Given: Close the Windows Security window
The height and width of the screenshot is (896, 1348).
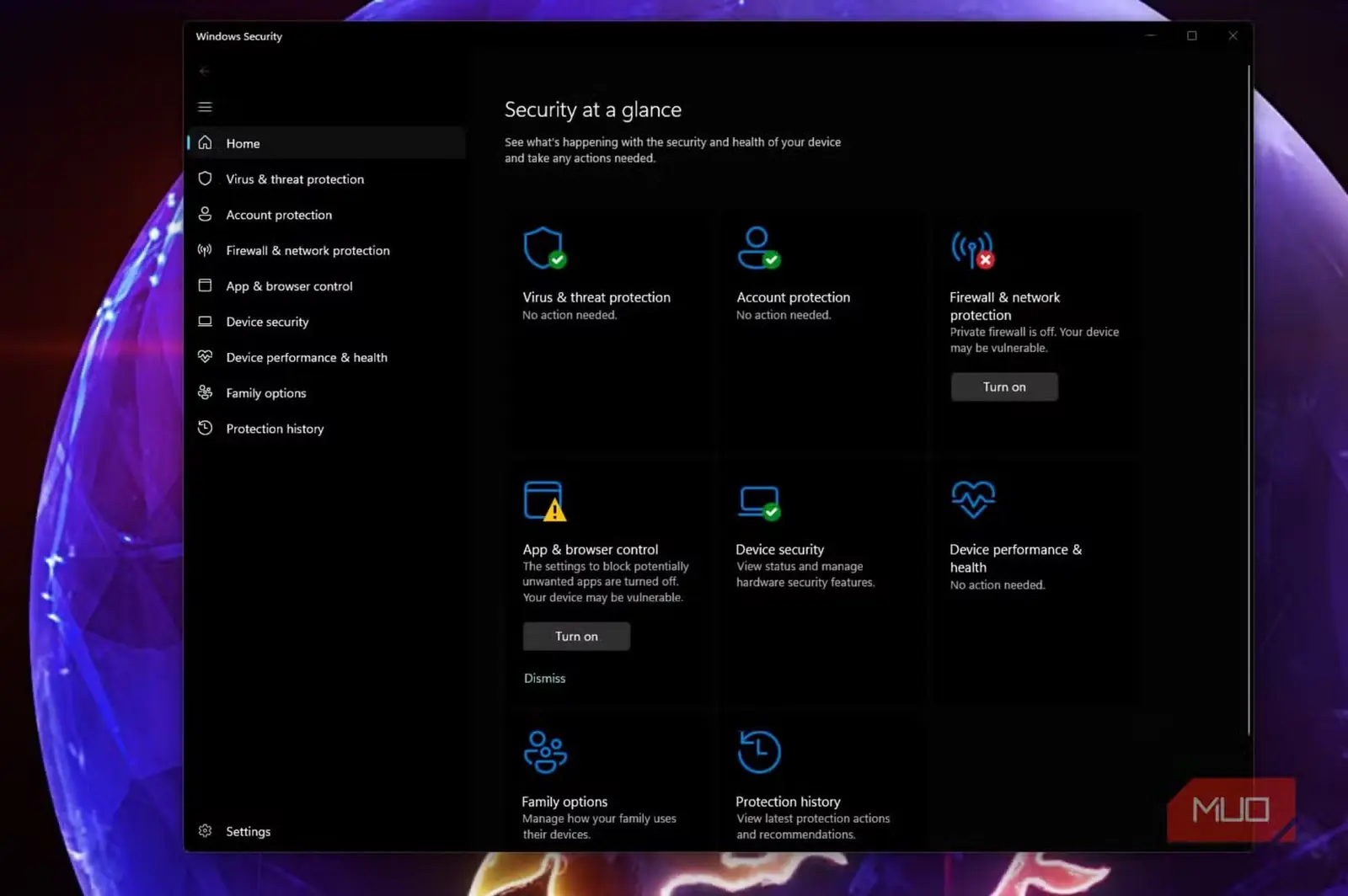Looking at the screenshot, I should 1233,35.
